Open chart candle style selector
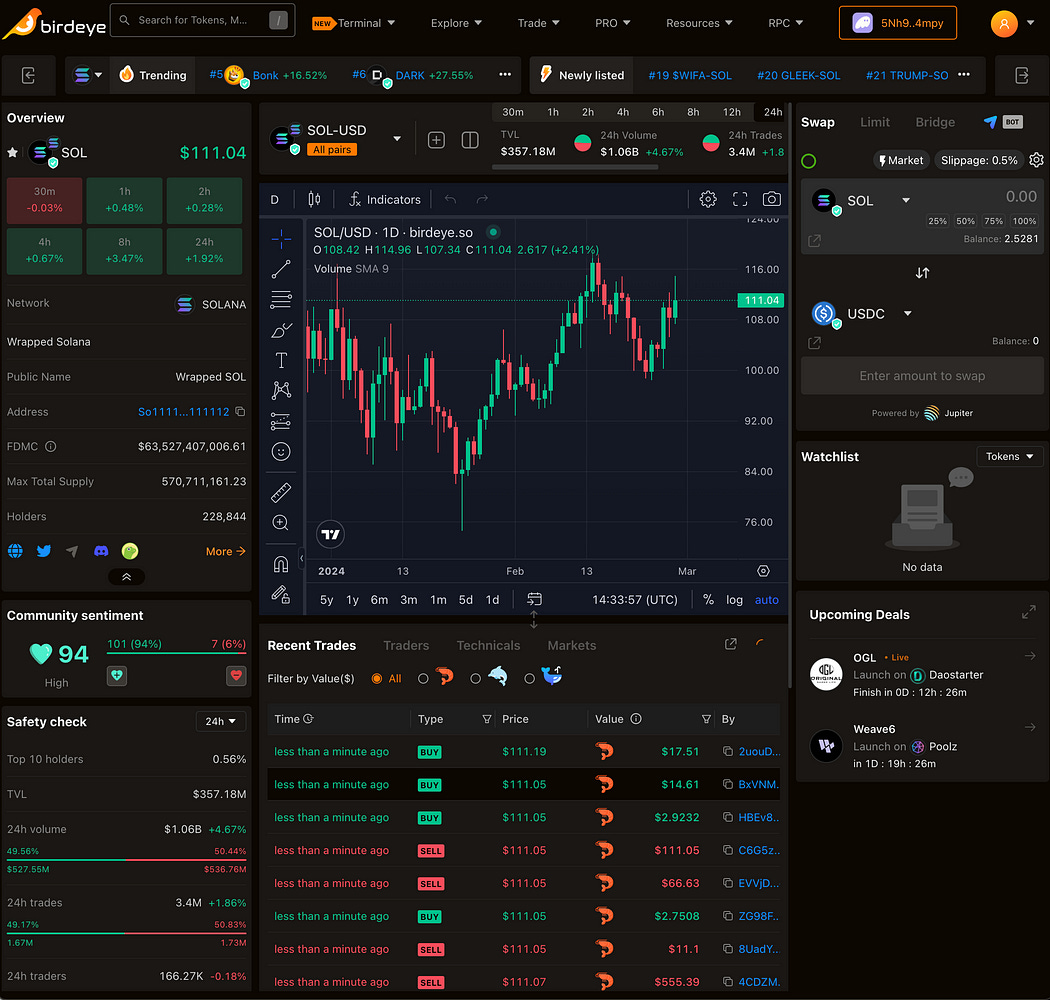This screenshot has width=1050, height=1000. (314, 199)
